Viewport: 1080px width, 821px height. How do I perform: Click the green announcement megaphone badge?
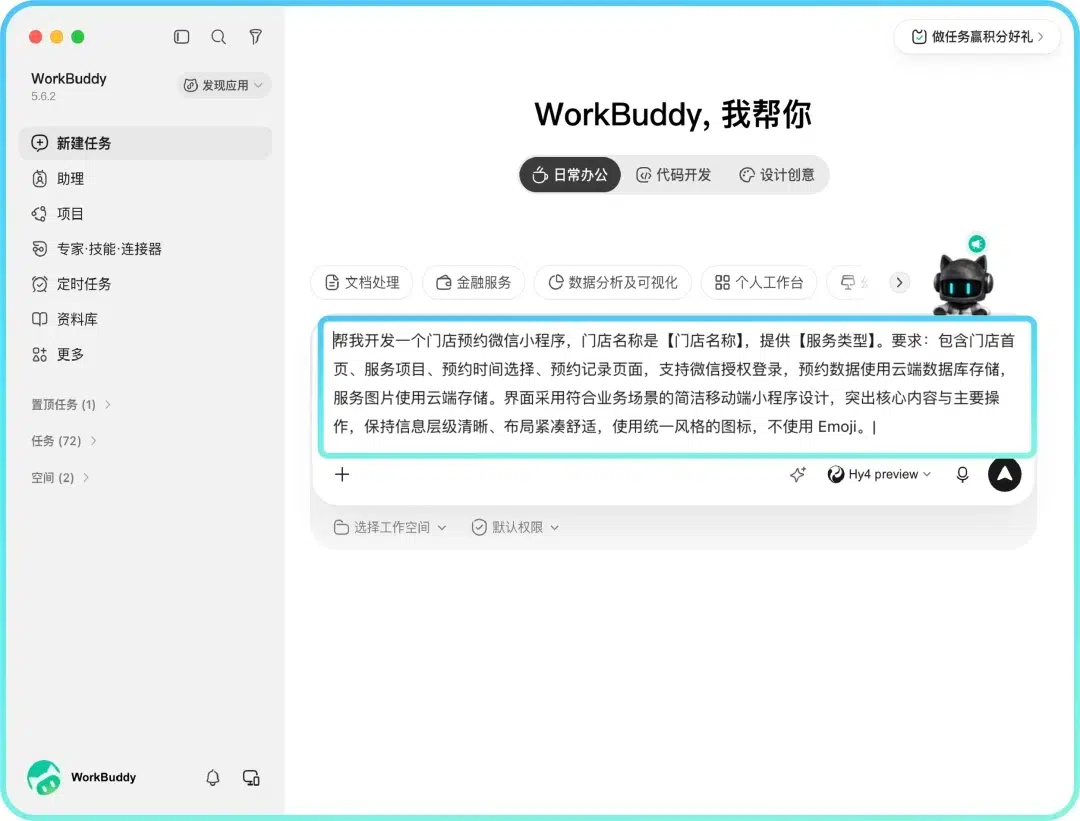pos(976,244)
